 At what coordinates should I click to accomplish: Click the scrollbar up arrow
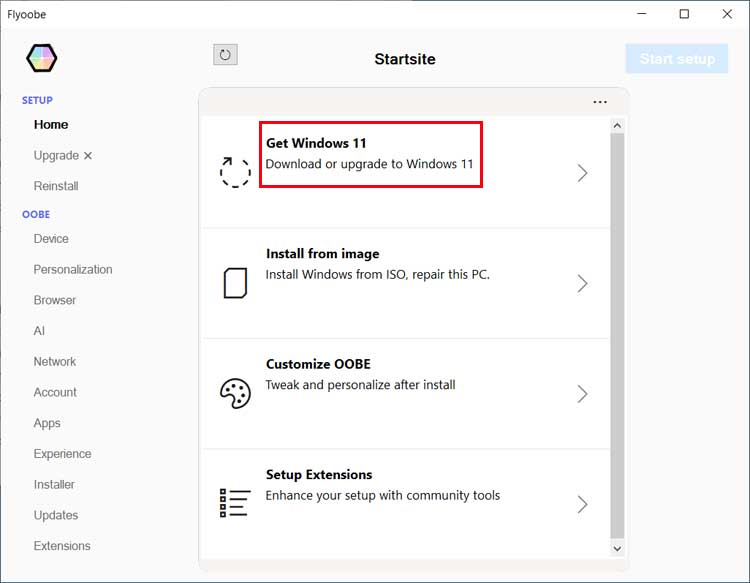(617, 126)
